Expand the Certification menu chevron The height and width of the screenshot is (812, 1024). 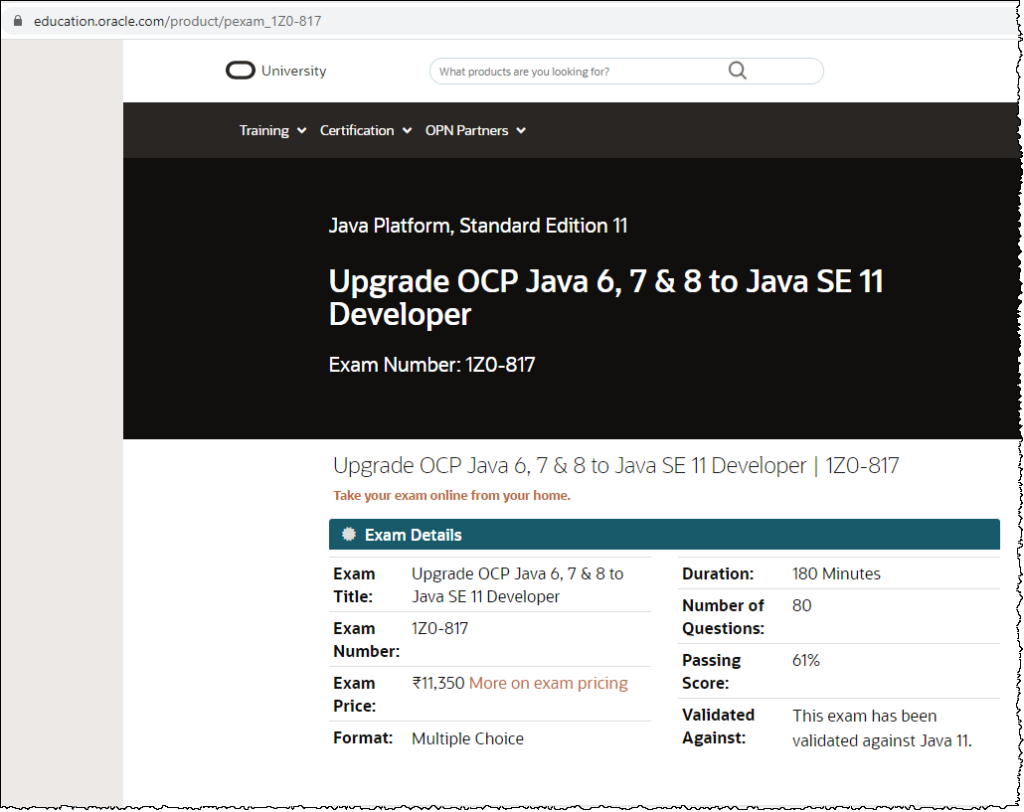tap(407, 131)
